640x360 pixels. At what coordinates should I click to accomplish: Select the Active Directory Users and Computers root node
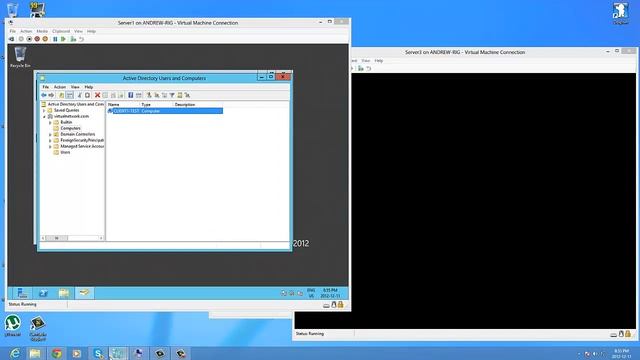(76, 104)
